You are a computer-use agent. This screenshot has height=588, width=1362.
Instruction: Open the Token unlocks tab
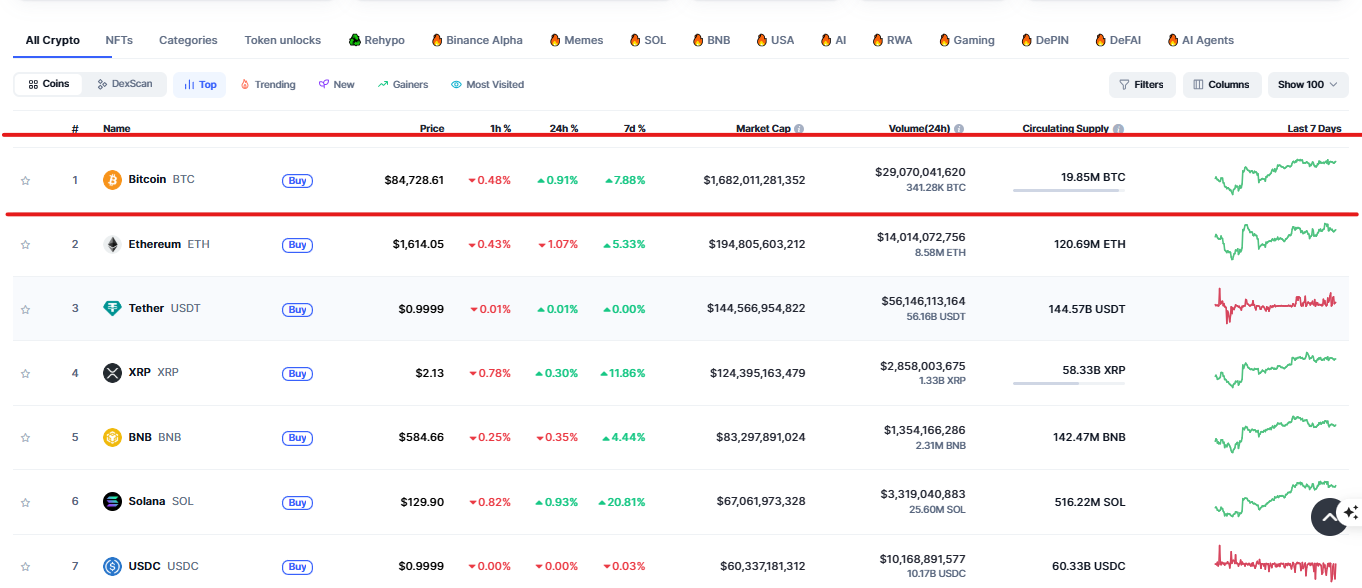283,40
